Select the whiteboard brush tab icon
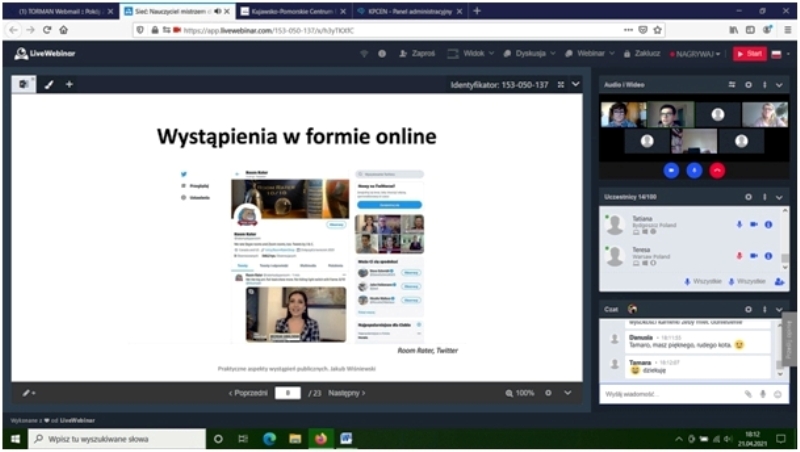Screen dimensions: 800x452 (x=48, y=85)
